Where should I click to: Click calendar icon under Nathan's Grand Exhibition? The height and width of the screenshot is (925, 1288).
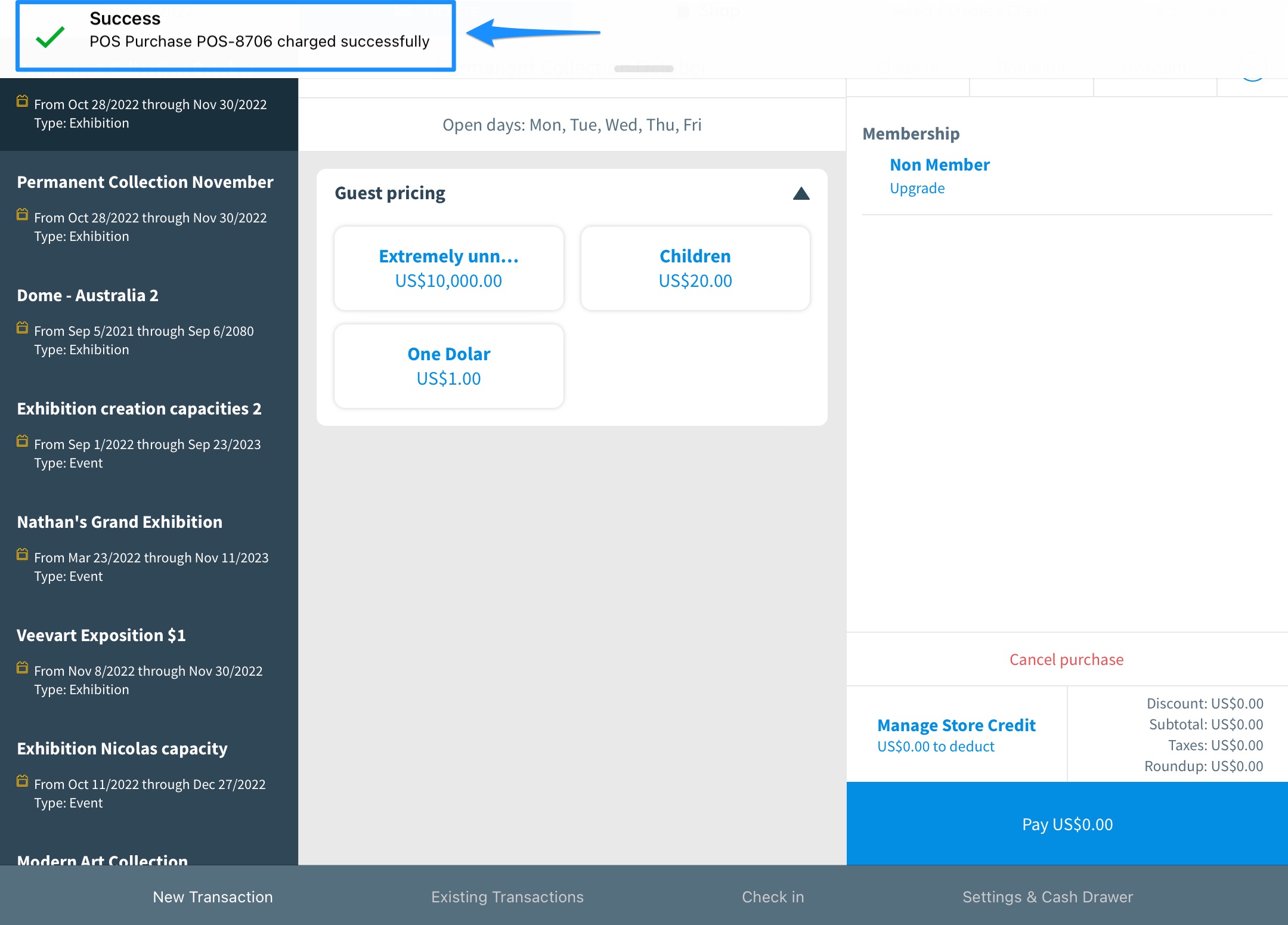click(22, 555)
